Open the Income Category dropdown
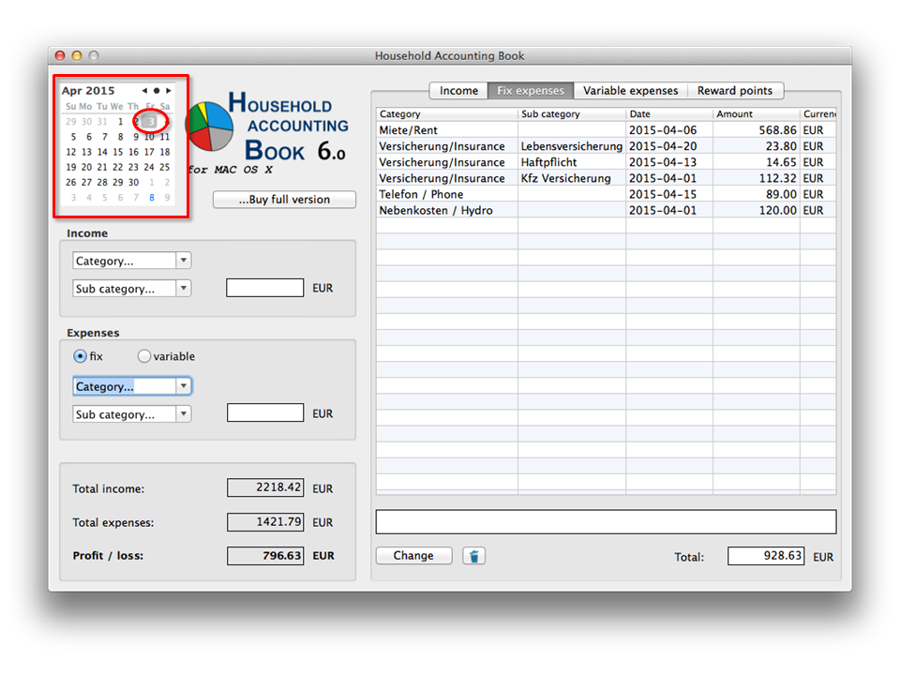 pyautogui.click(x=131, y=261)
